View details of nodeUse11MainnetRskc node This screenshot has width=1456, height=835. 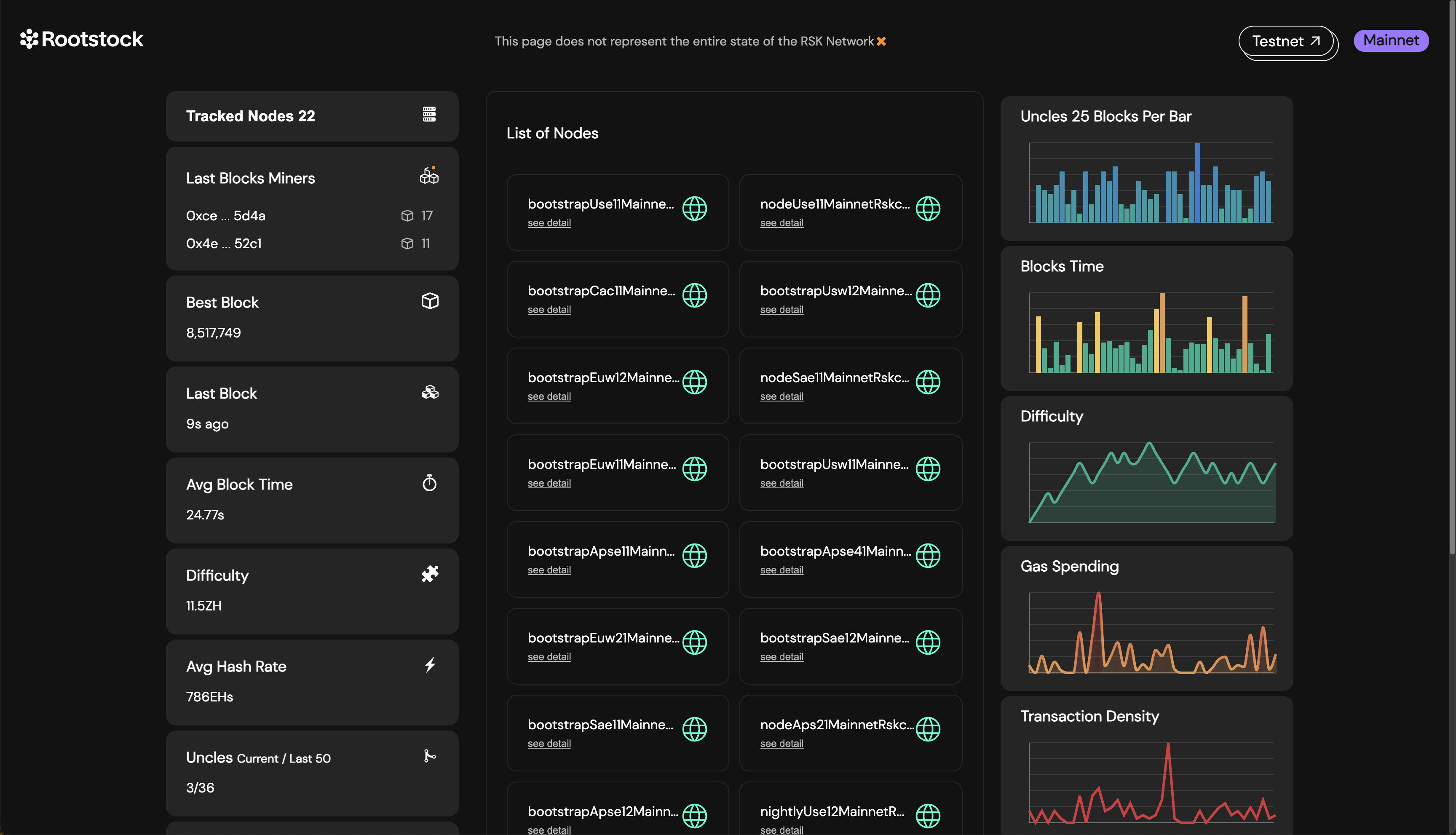782,222
